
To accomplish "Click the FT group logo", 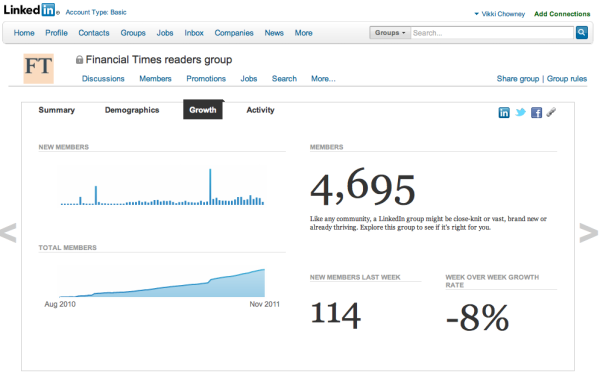I will [x=38, y=68].
